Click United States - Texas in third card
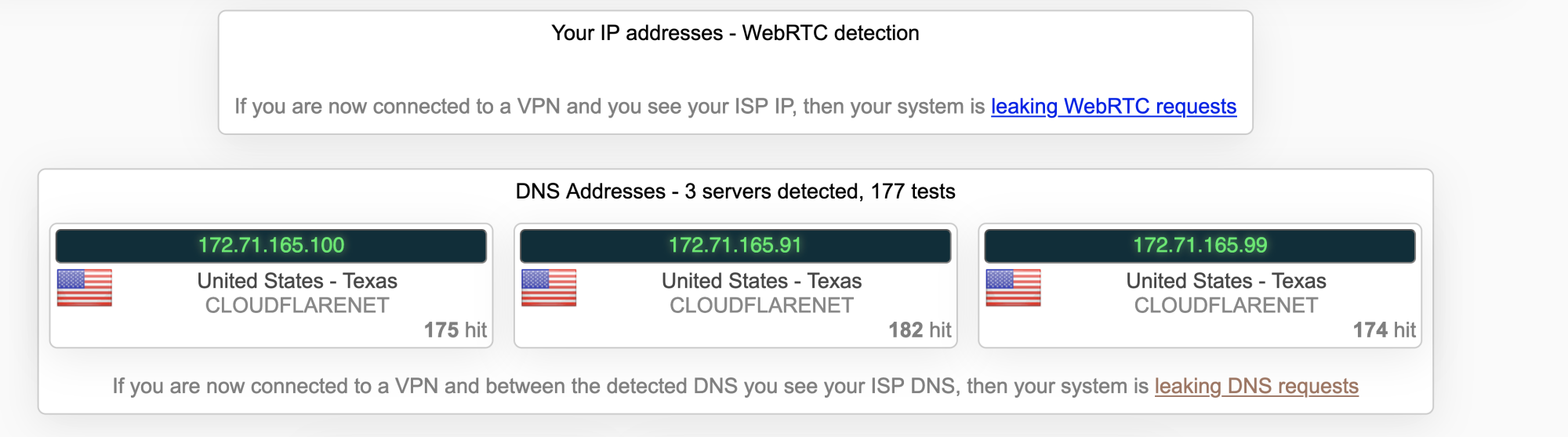1568x437 pixels. pyautogui.click(x=1226, y=281)
